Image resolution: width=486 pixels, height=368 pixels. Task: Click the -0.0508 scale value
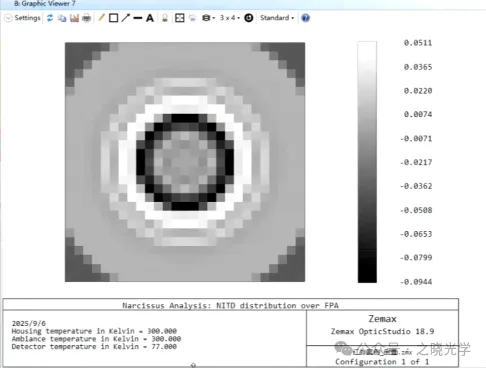coord(416,210)
